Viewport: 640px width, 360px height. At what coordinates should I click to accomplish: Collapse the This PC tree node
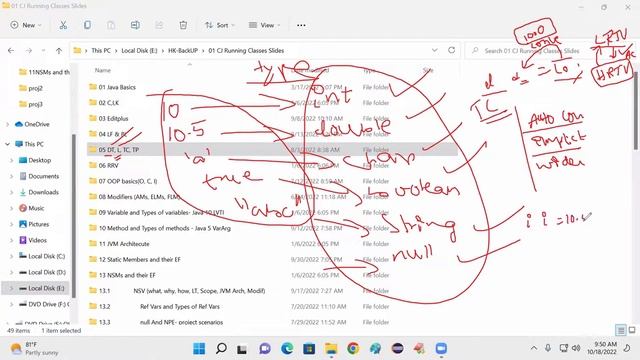pos(8,144)
